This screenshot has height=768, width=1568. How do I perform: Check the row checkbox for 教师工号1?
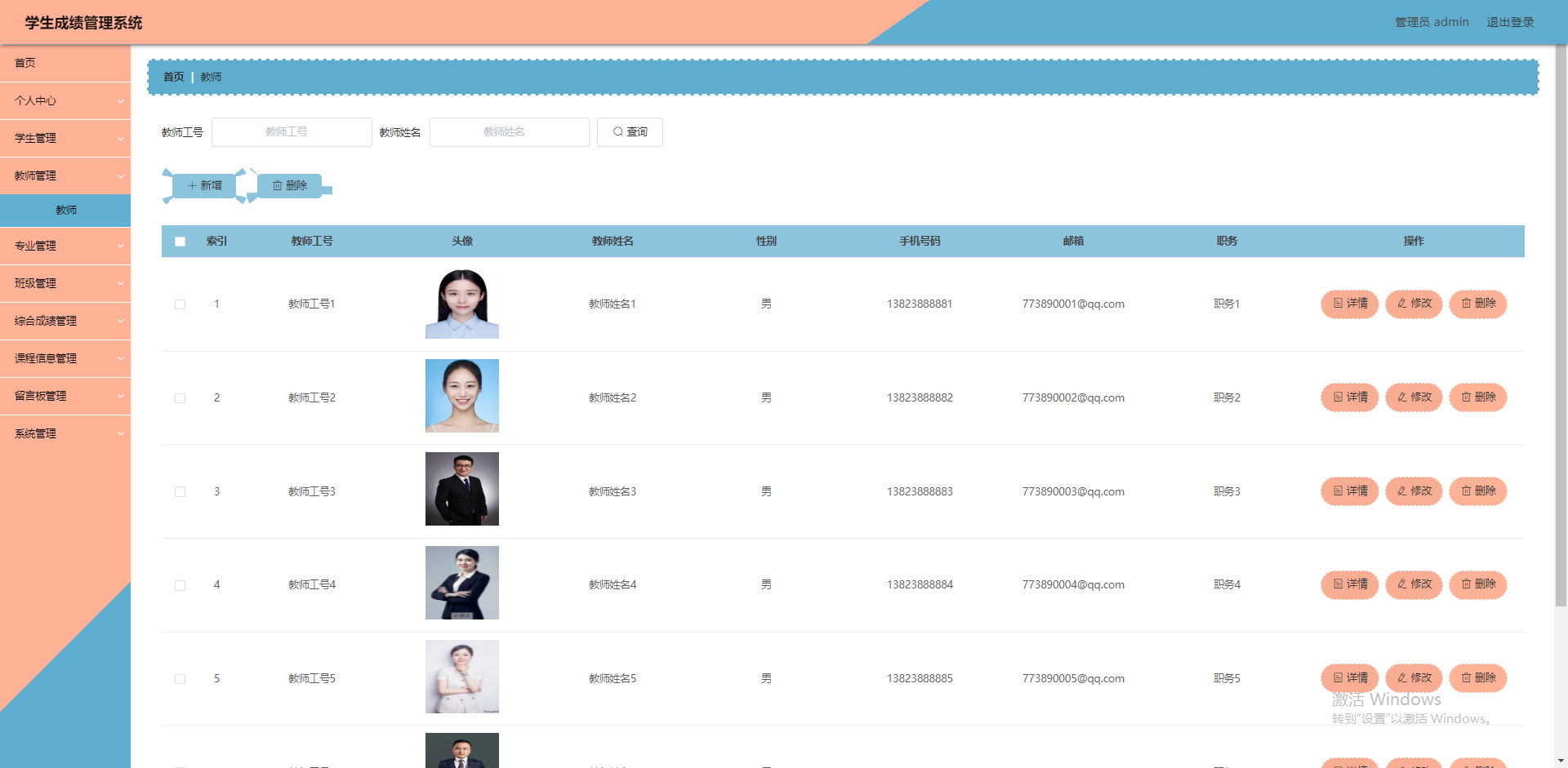point(180,304)
